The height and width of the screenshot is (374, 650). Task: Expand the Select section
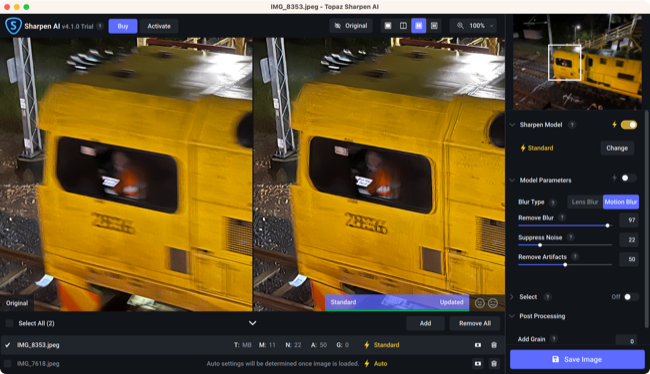[x=512, y=297]
